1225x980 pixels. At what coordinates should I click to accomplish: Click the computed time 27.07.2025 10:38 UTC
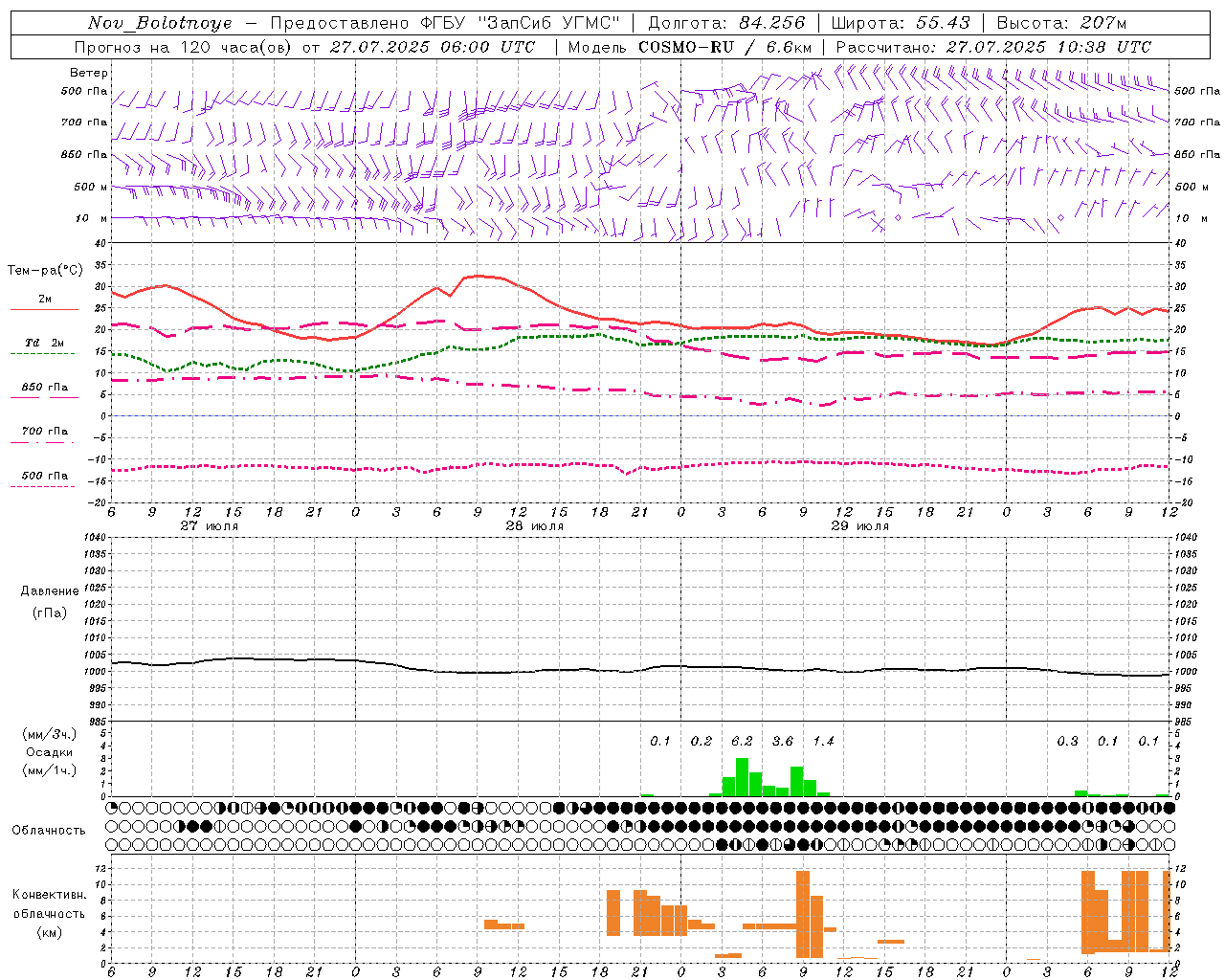[x=1049, y=47]
